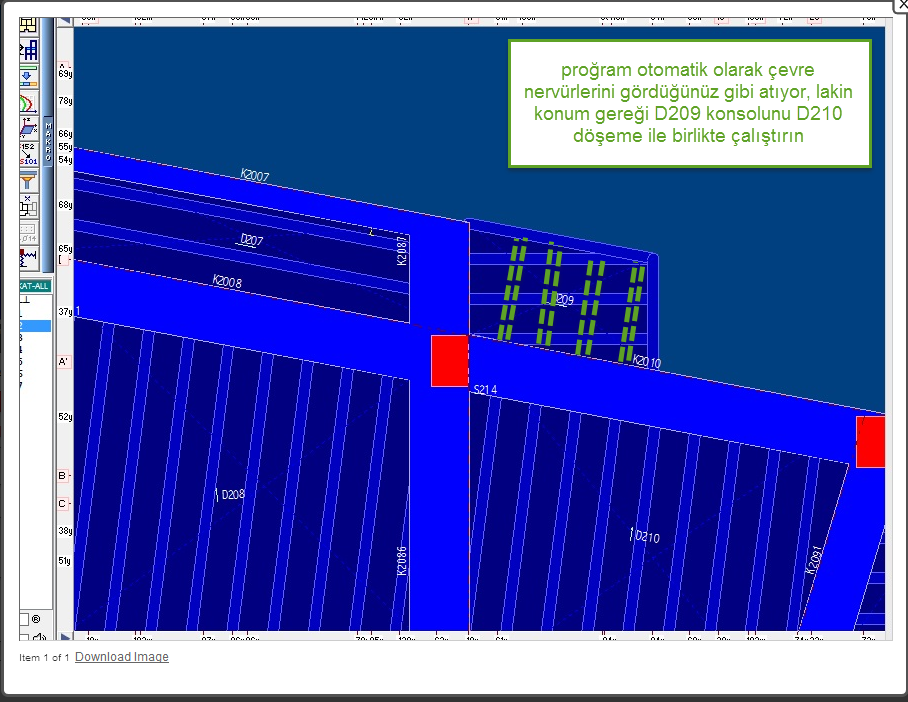Click the D210 slab label

click(646, 538)
